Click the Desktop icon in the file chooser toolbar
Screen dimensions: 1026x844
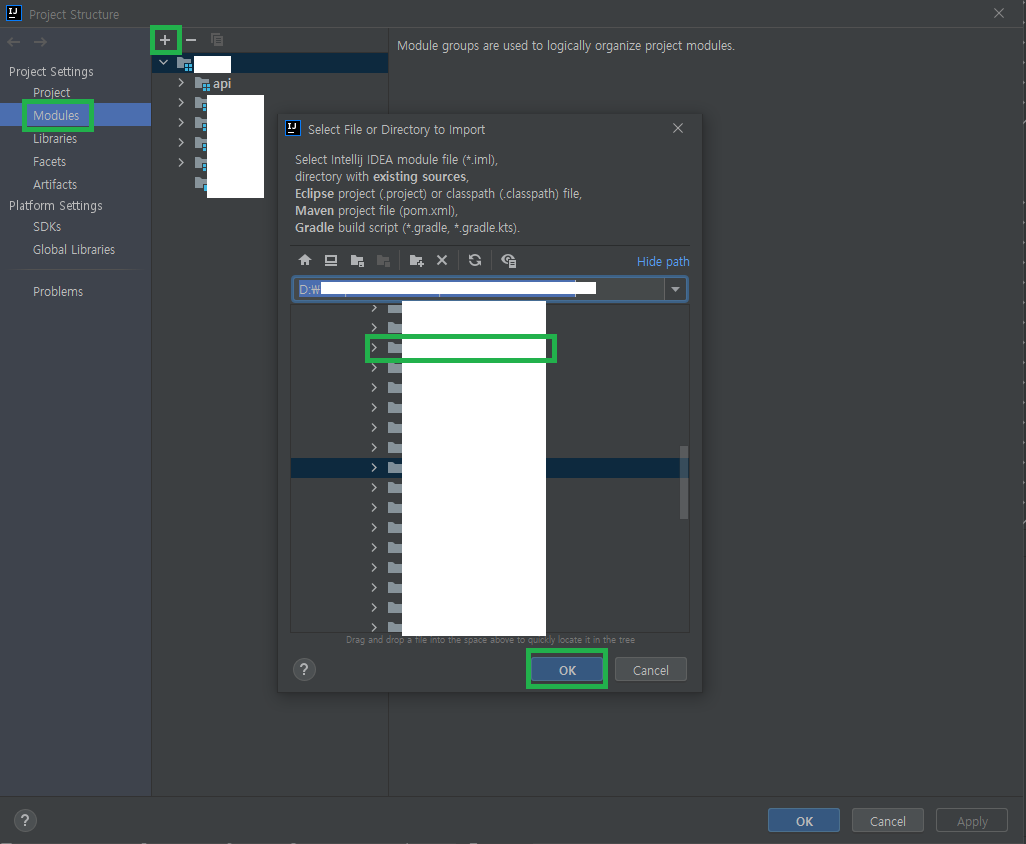331,260
